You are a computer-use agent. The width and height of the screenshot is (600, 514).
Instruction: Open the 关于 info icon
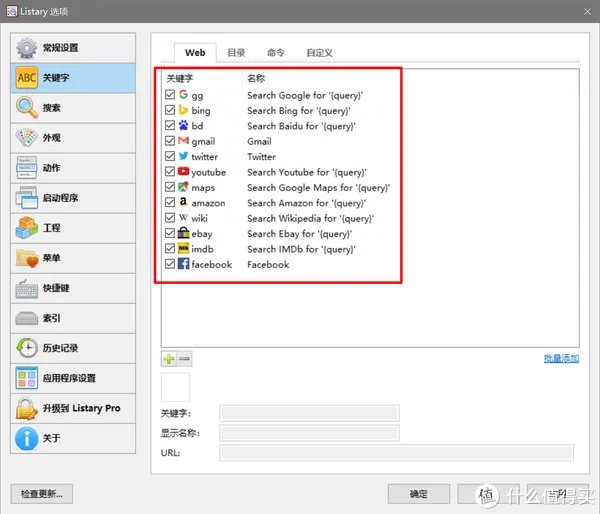(x=26, y=438)
